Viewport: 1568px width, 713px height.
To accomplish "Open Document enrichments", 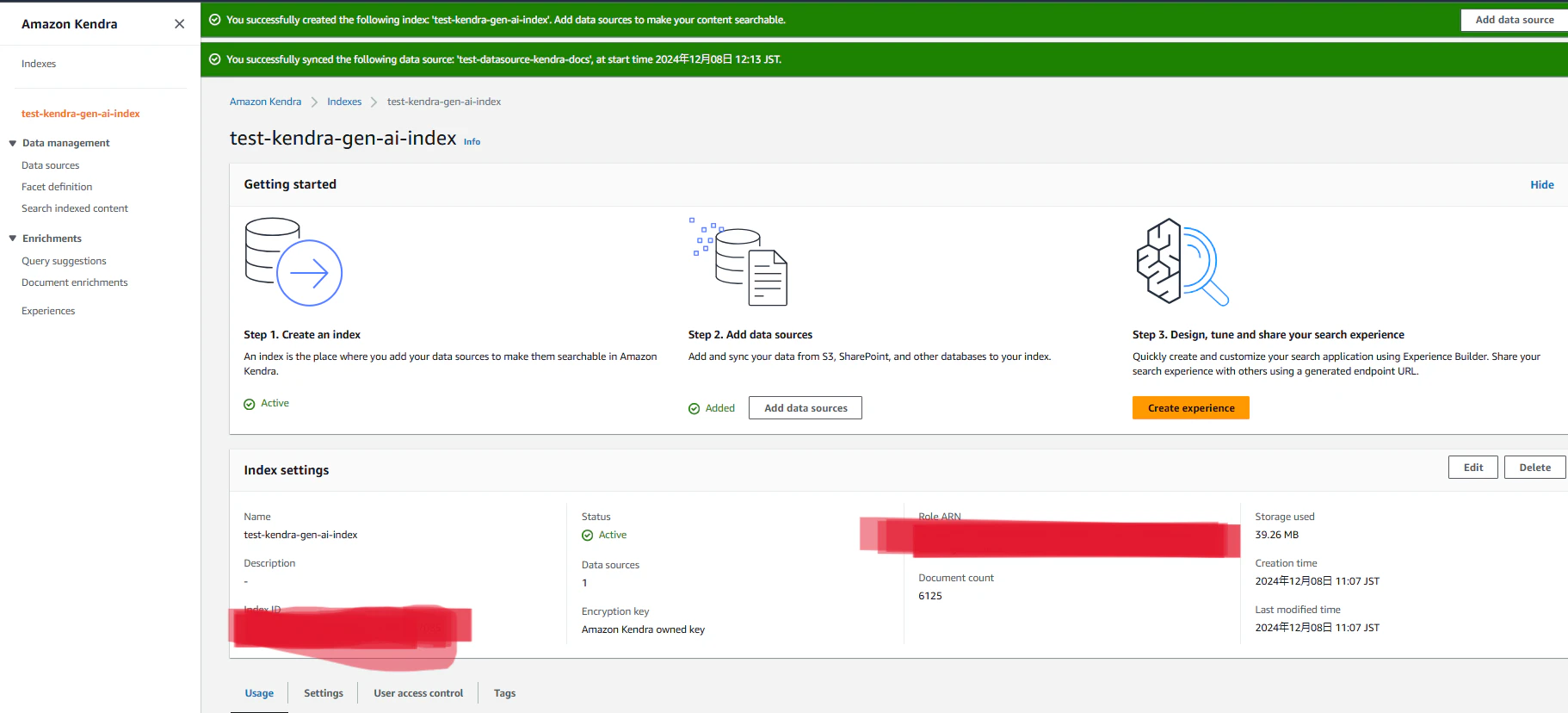I will [x=75, y=282].
